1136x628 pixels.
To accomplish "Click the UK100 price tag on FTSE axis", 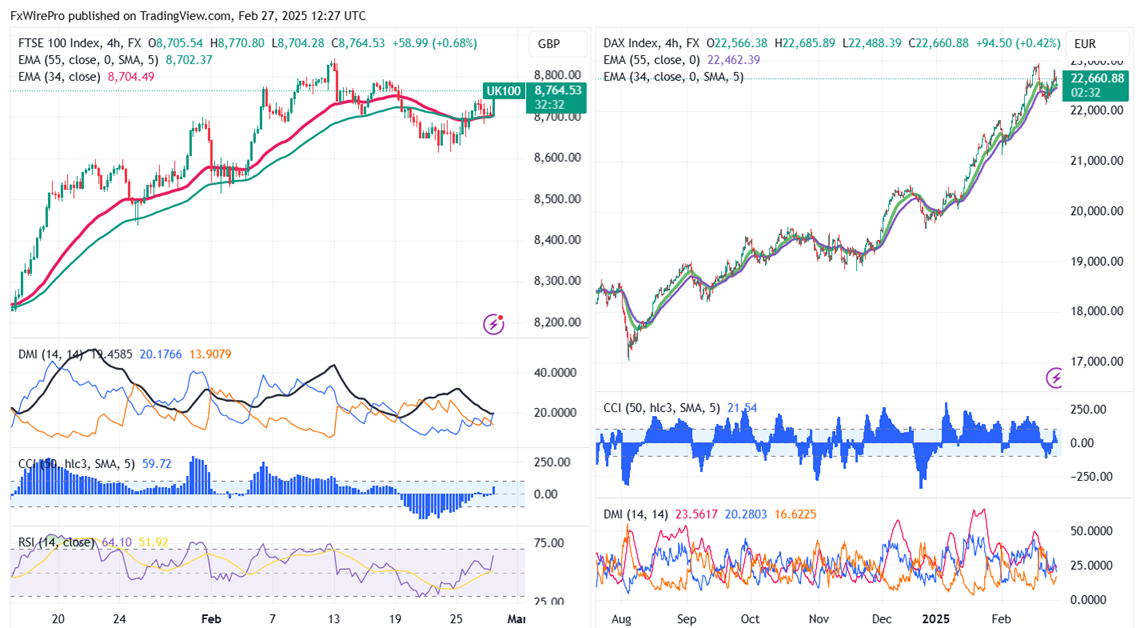I will click(x=504, y=91).
